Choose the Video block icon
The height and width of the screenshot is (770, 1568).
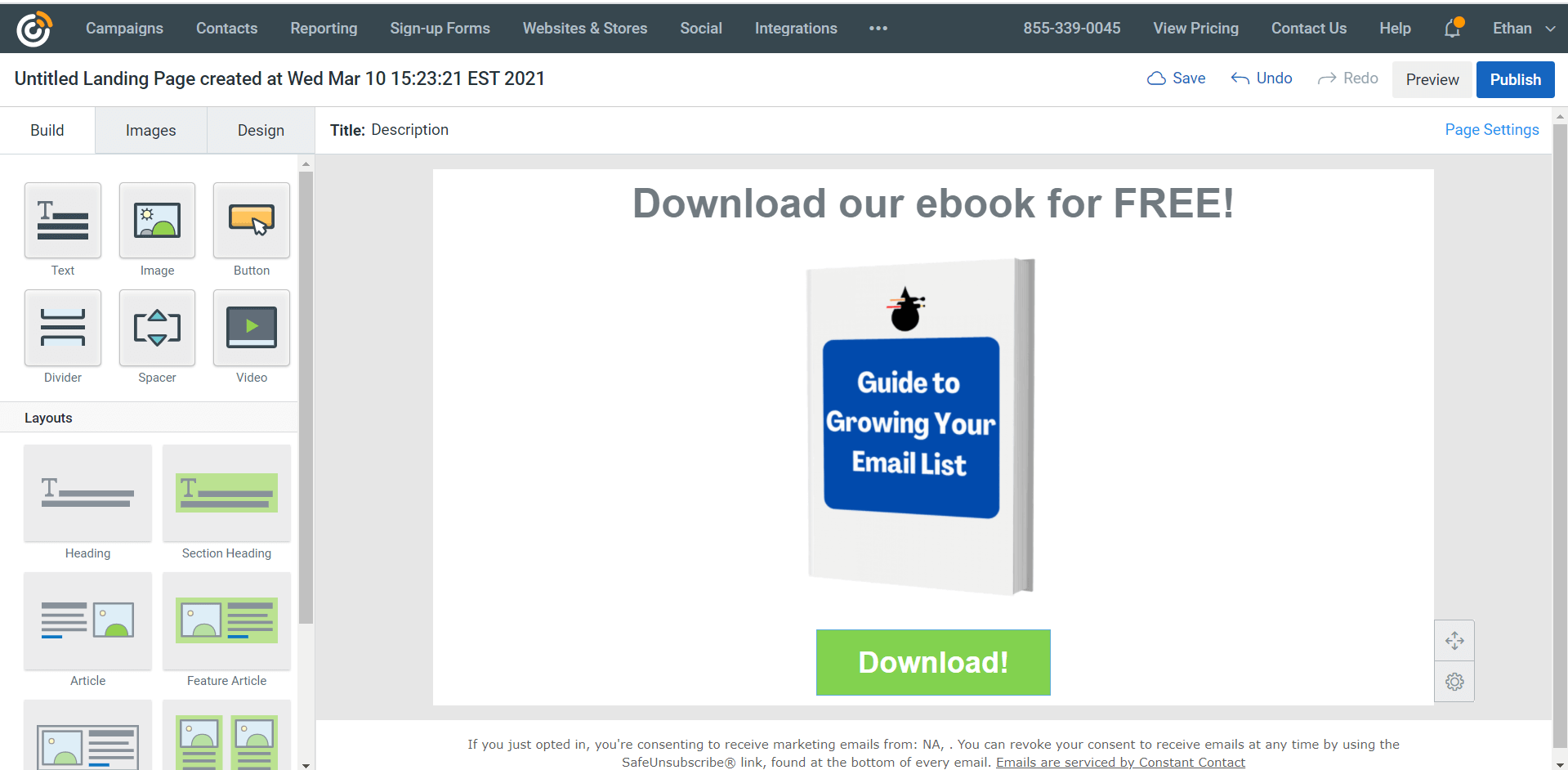tap(252, 328)
